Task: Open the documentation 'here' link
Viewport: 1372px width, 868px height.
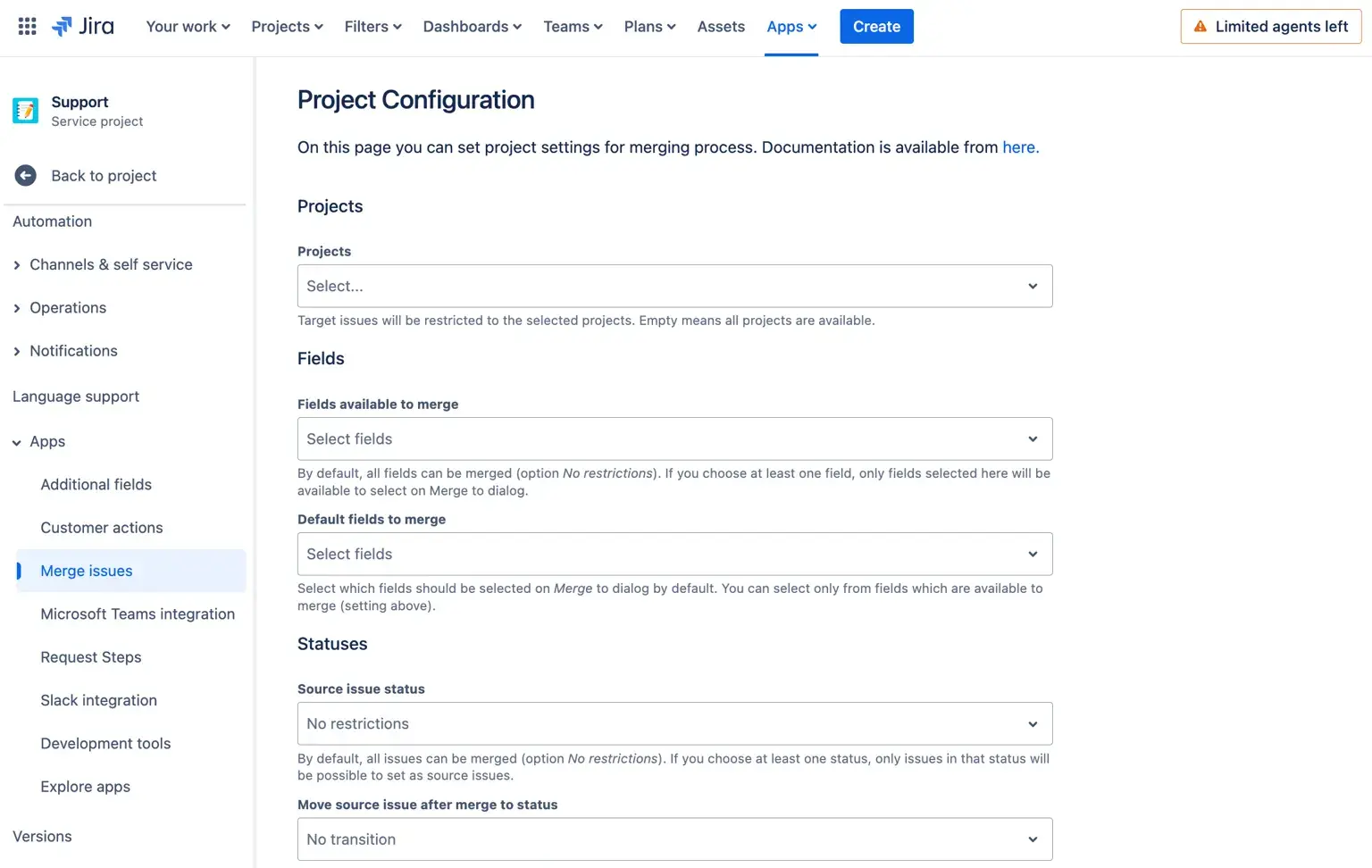Action: [x=1020, y=147]
